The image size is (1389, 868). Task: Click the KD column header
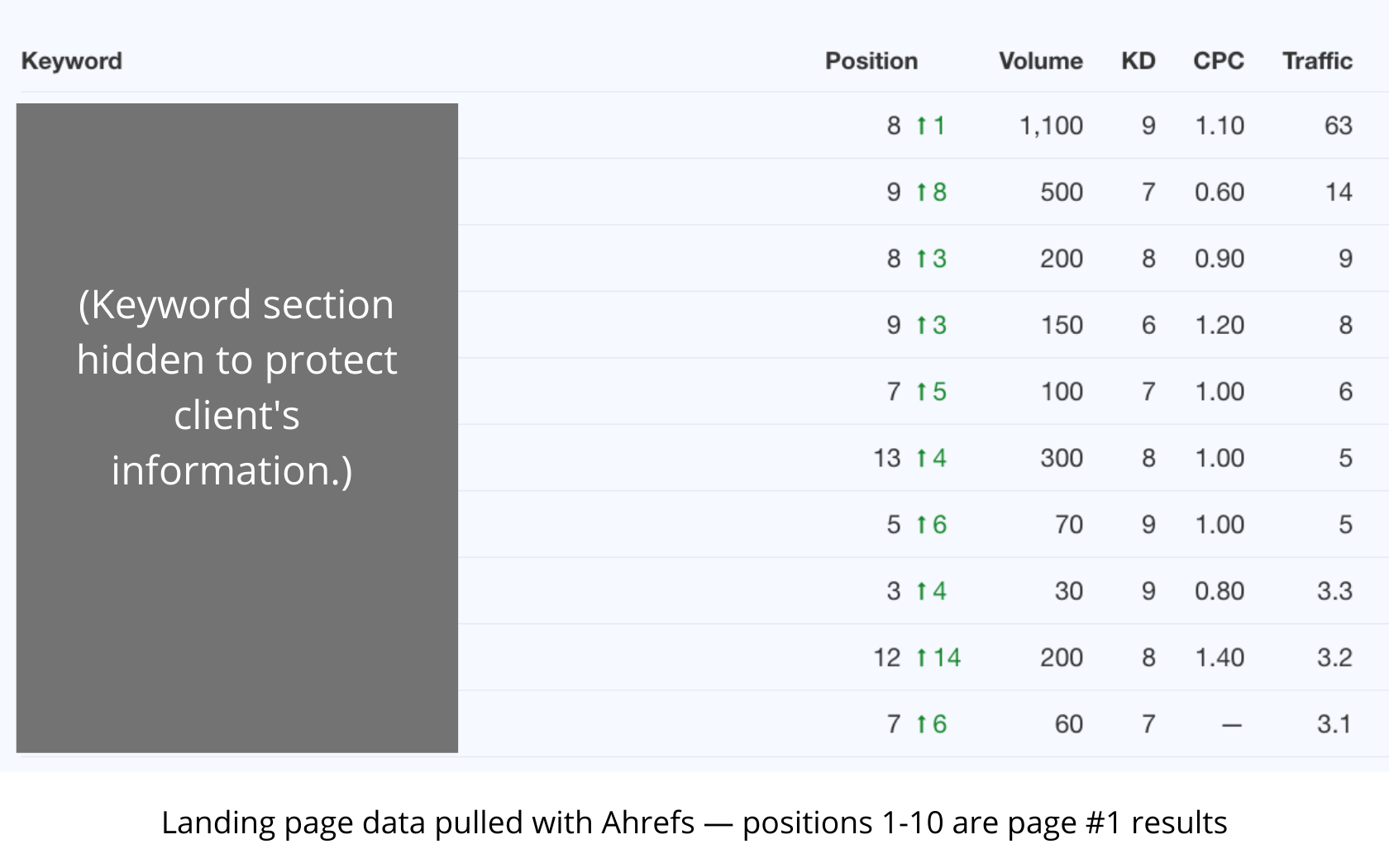(1138, 61)
